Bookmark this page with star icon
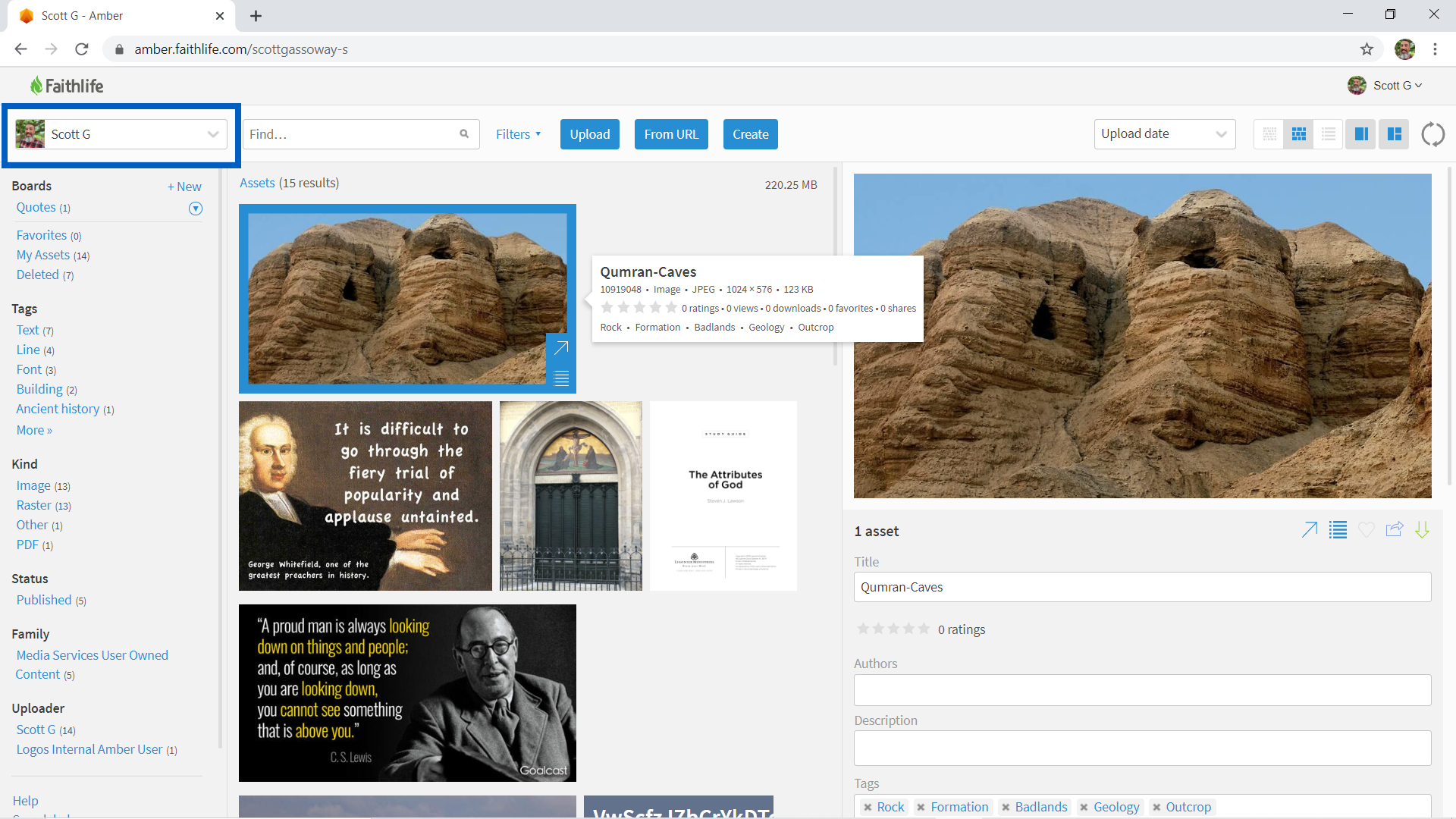 click(x=1367, y=49)
